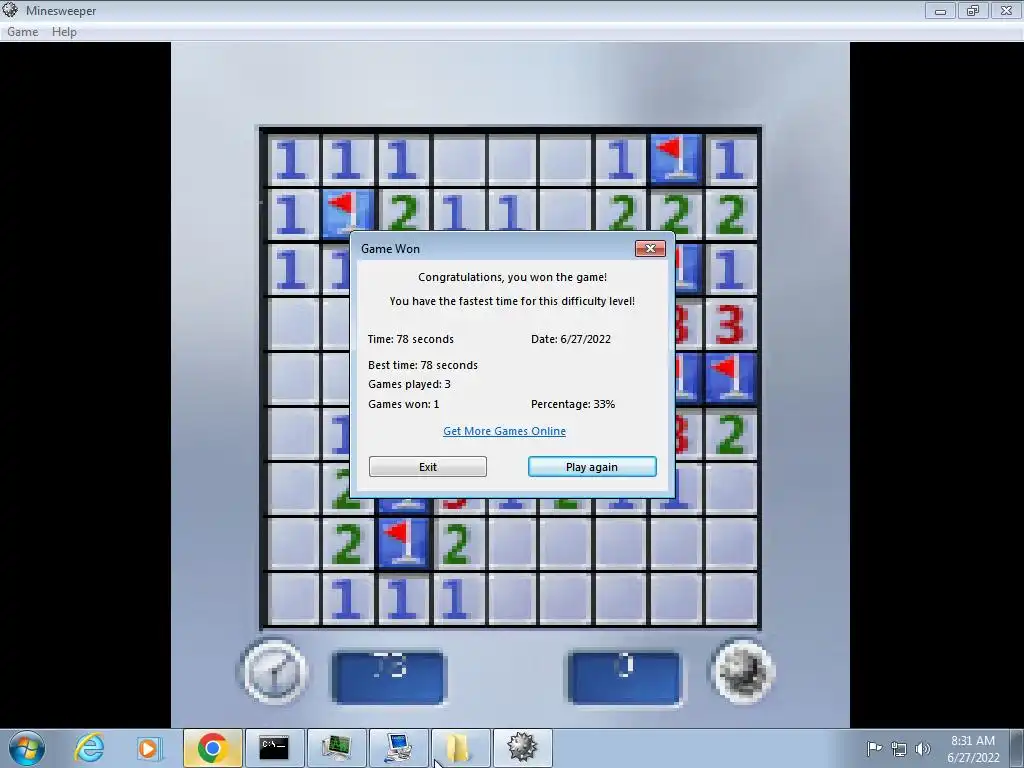Click the clock icon below the board
This screenshot has height=768, width=1024.
[274, 673]
